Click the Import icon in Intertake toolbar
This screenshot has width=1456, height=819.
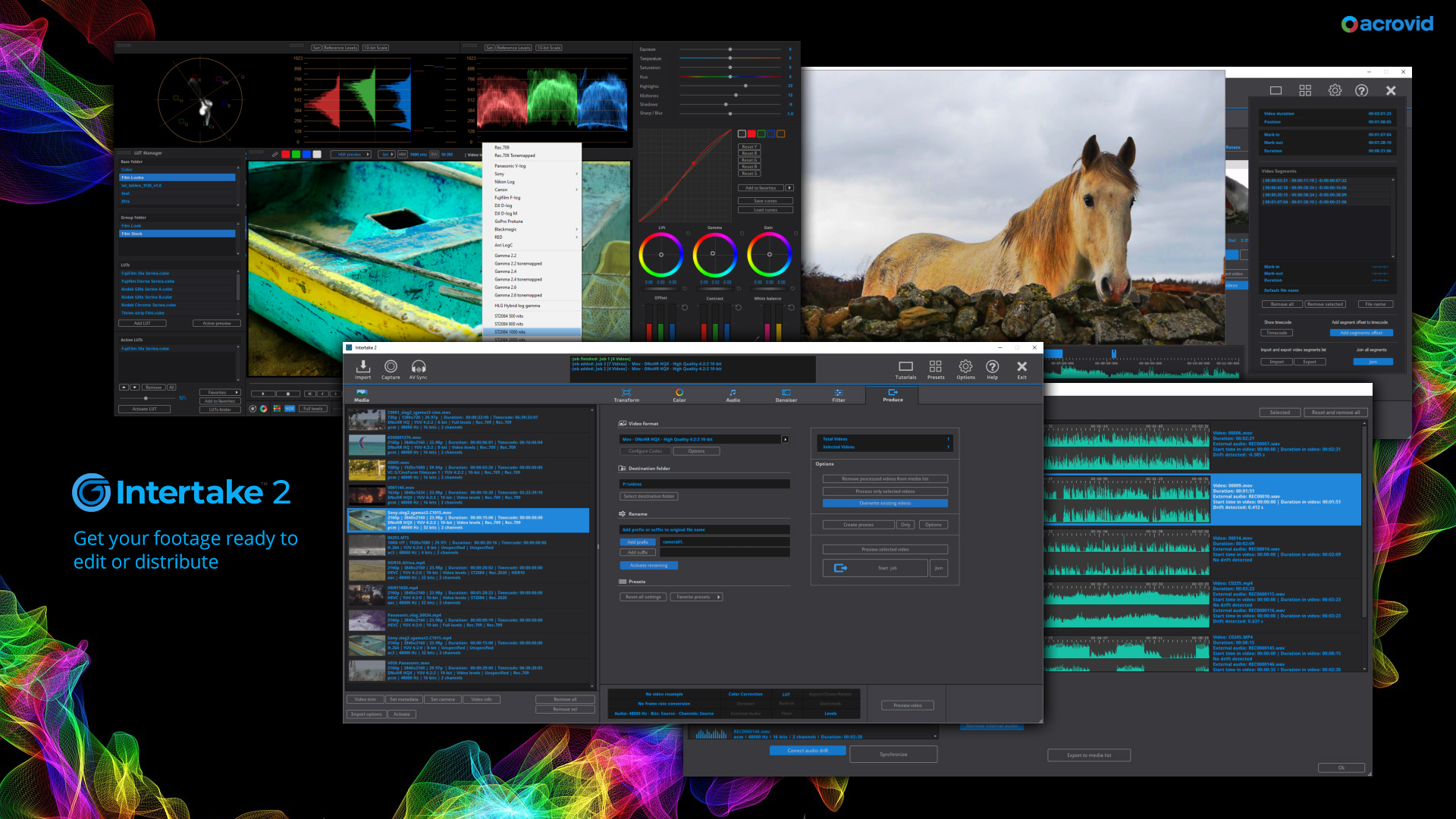point(362,368)
